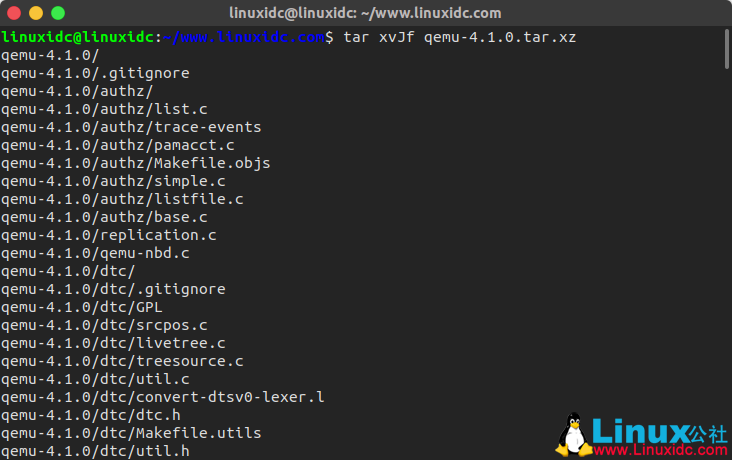The width and height of the screenshot is (732, 460).
Task: Click the line qemu-4.1.0/dtc/srcpos.c
Action: [104, 325]
